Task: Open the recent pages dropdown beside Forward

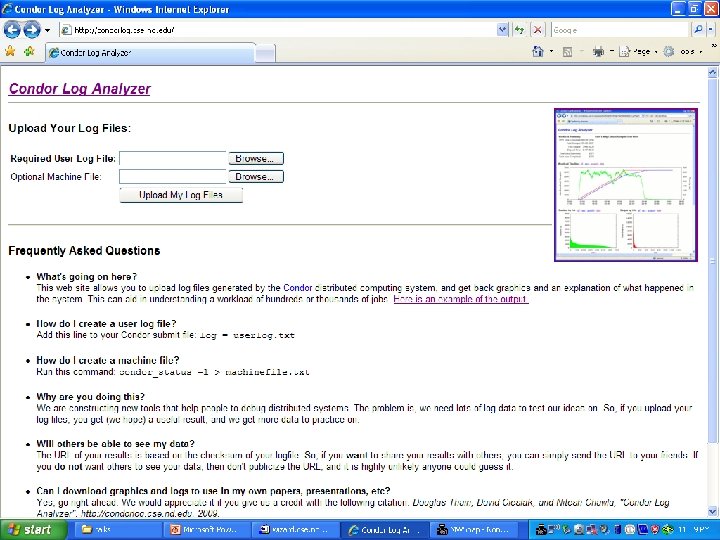Action: pyautogui.click(x=47, y=30)
